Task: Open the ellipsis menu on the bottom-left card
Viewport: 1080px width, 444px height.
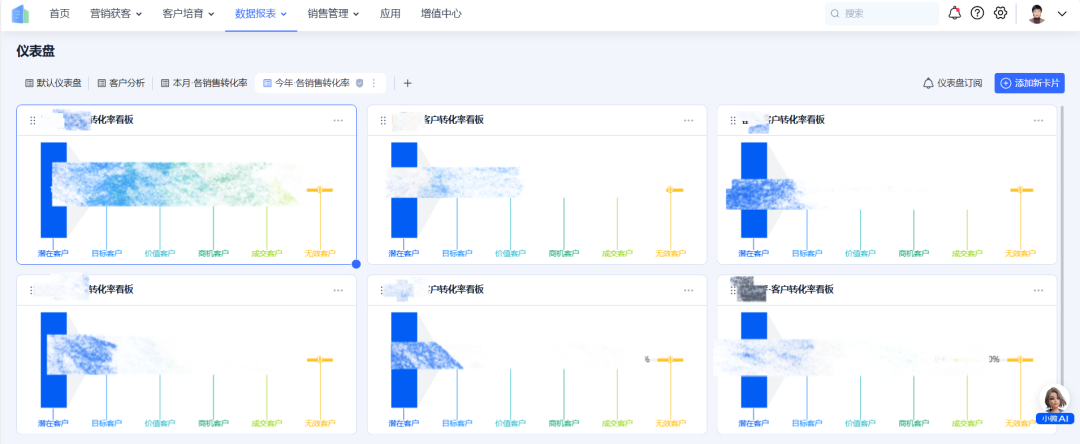Action: click(338, 290)
